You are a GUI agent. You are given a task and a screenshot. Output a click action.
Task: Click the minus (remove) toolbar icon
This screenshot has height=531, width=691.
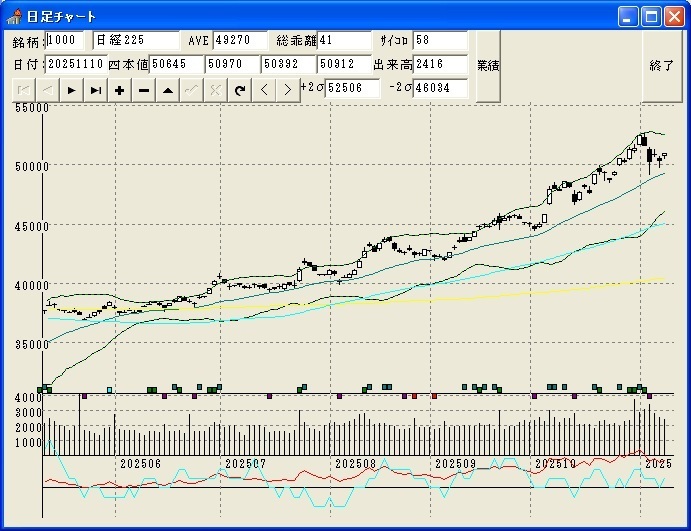pos(143,90)
